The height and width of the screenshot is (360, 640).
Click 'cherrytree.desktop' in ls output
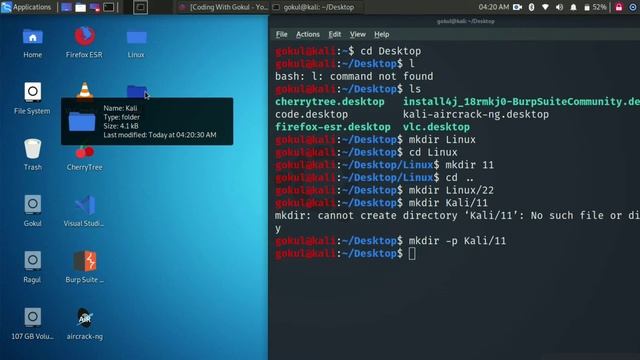(x=330, y=102)
